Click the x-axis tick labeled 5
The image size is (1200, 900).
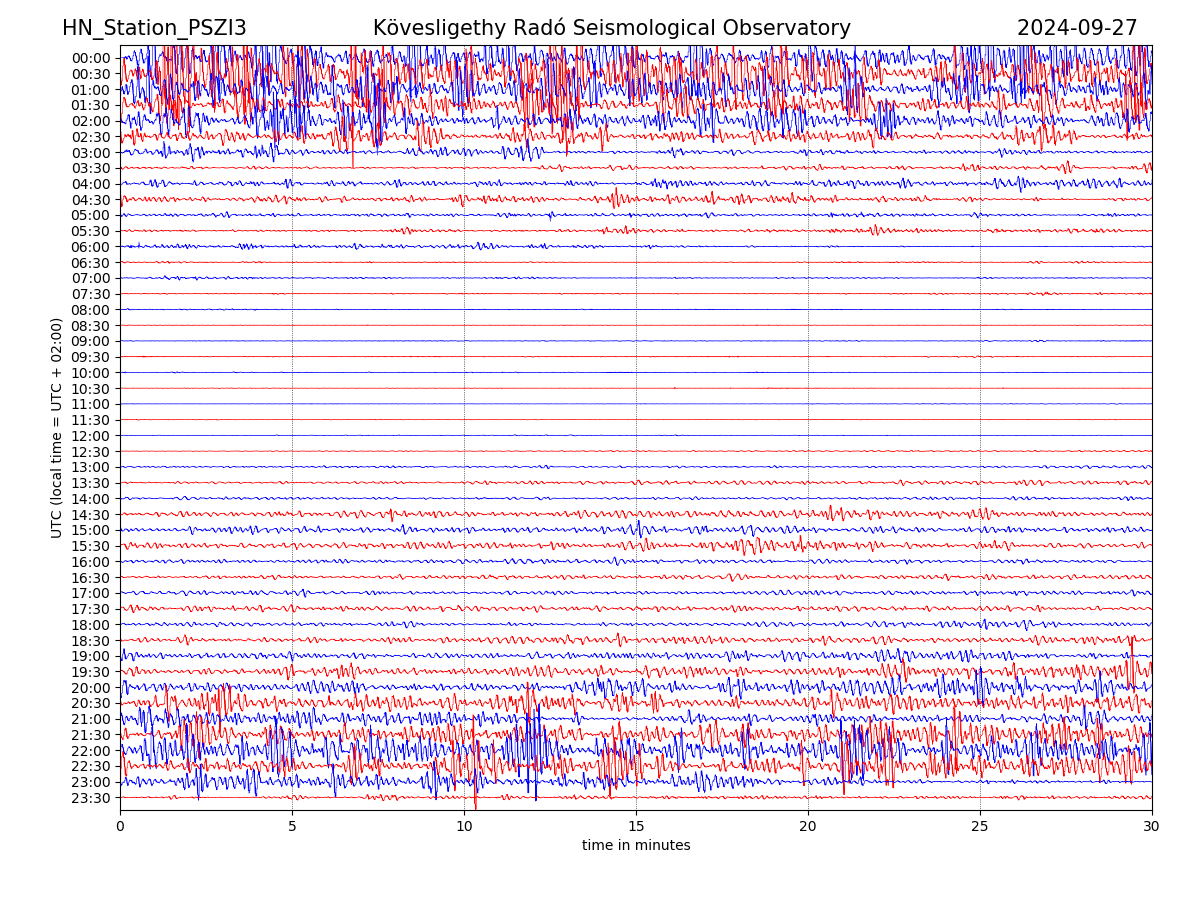pyautogui.click(x=292, y=827)
